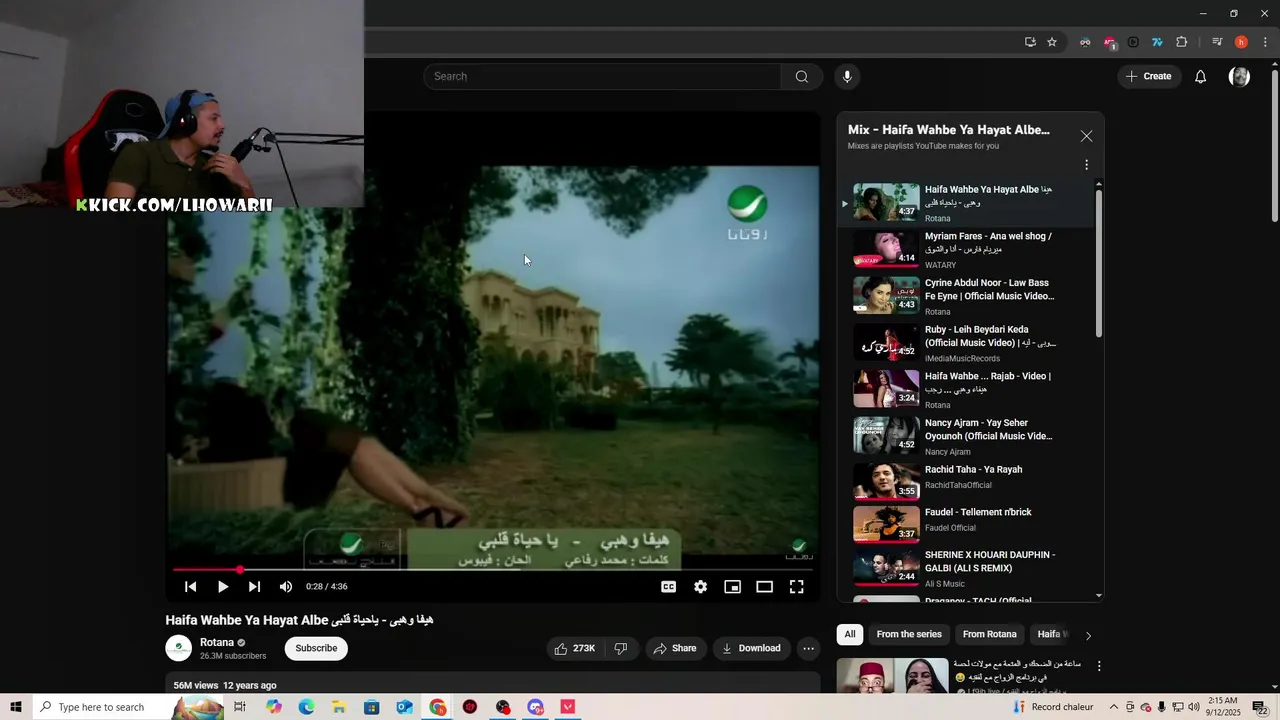The width and height of the screenshot is (1280, 720).
Task: Open Rotana channel avatar
Action: (178, 648)
